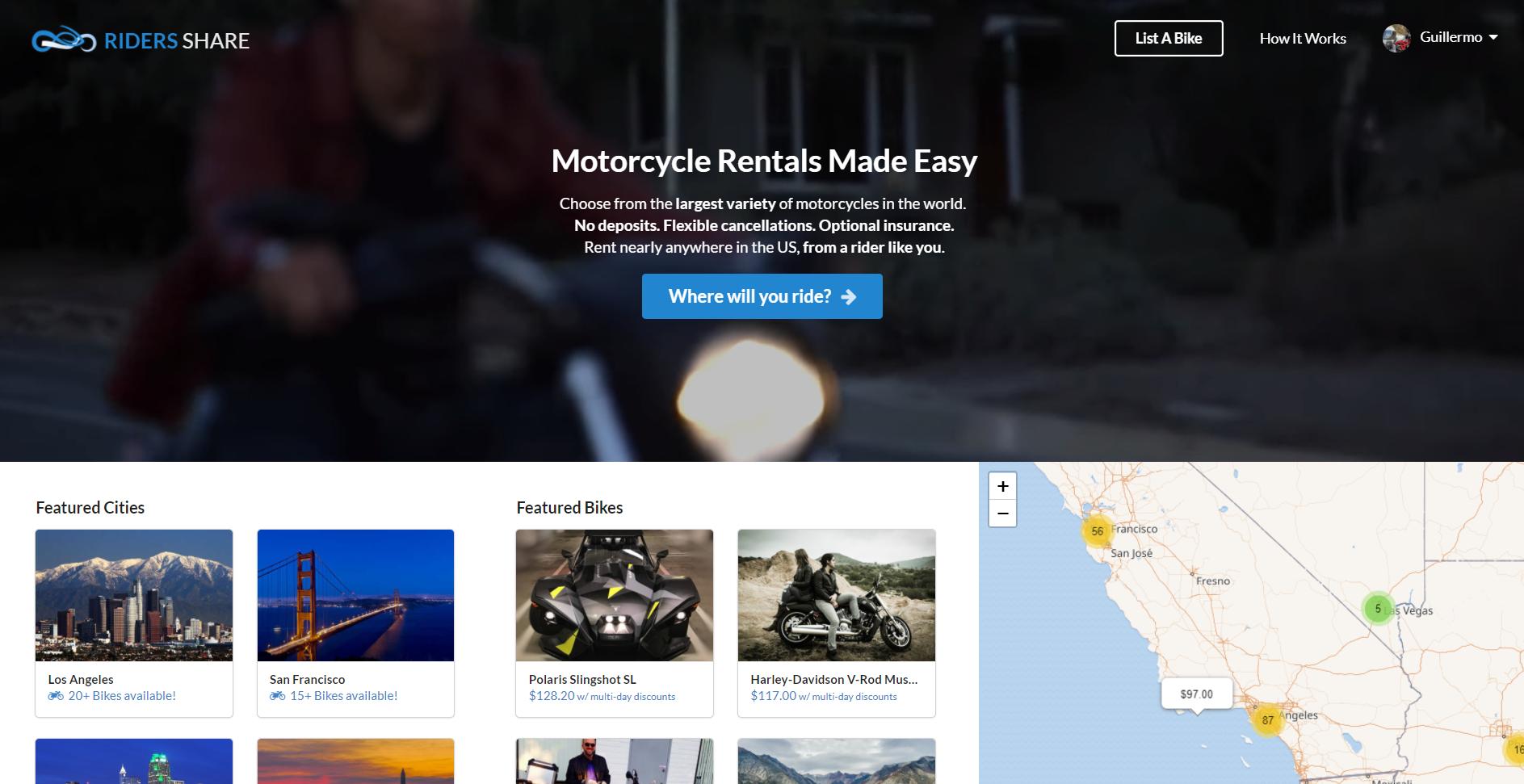This screenshot has height=784, width=1524.
Task: Click the $128.20 price text
Action: 552,696
